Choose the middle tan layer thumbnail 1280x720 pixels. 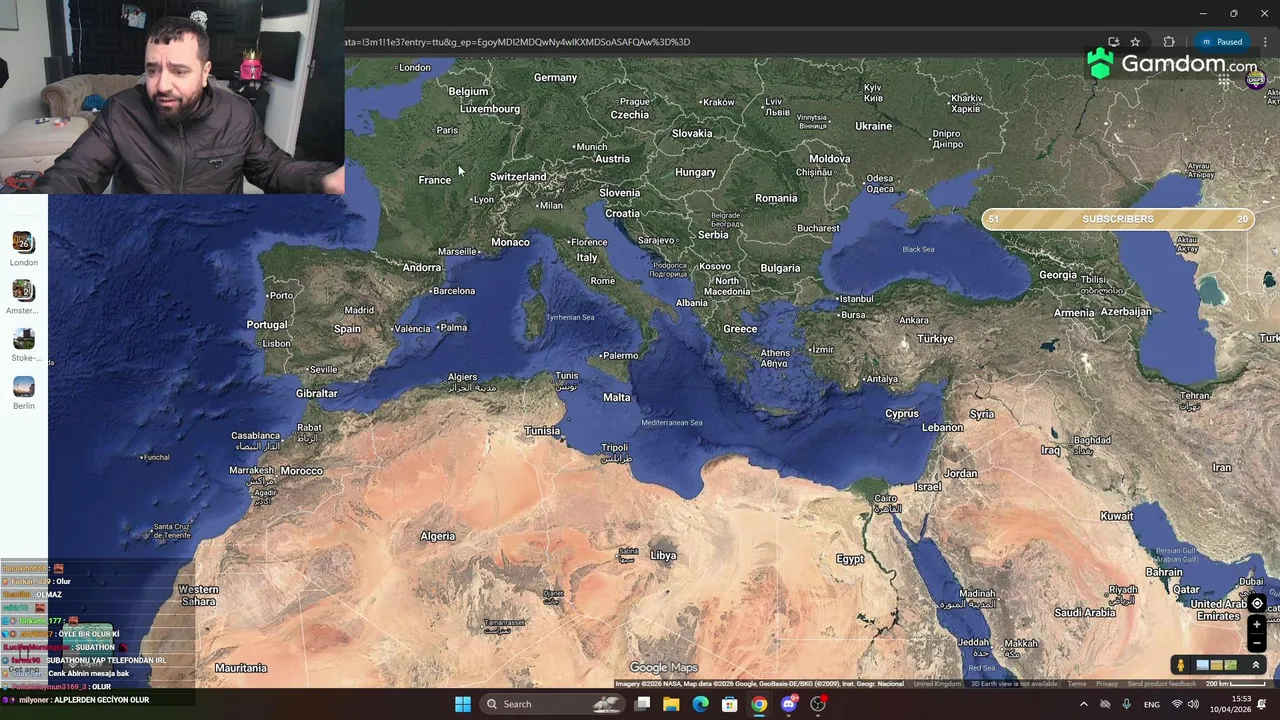pos(1216,665)
